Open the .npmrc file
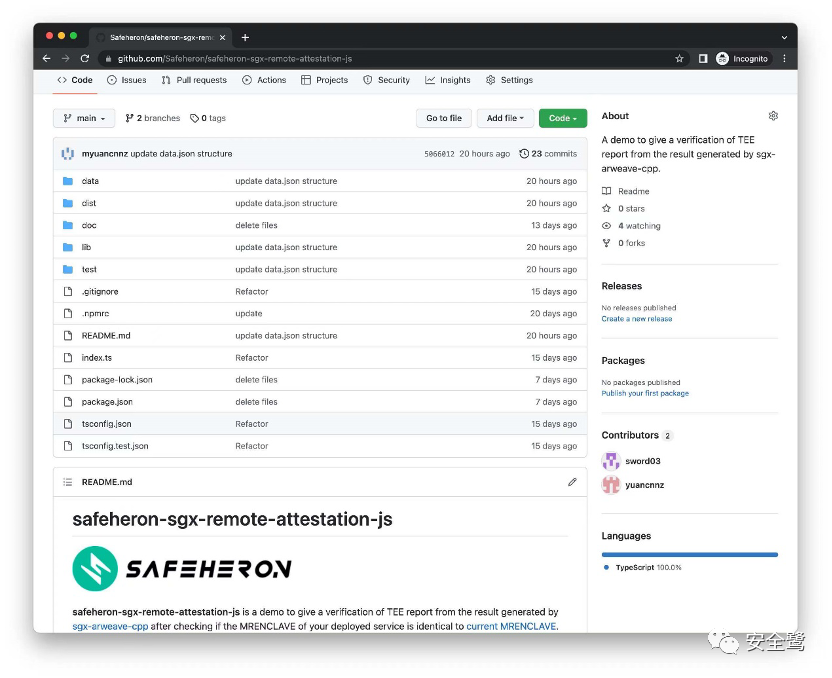Viewport: 832px width, 678px height. [x=96, y=314]
